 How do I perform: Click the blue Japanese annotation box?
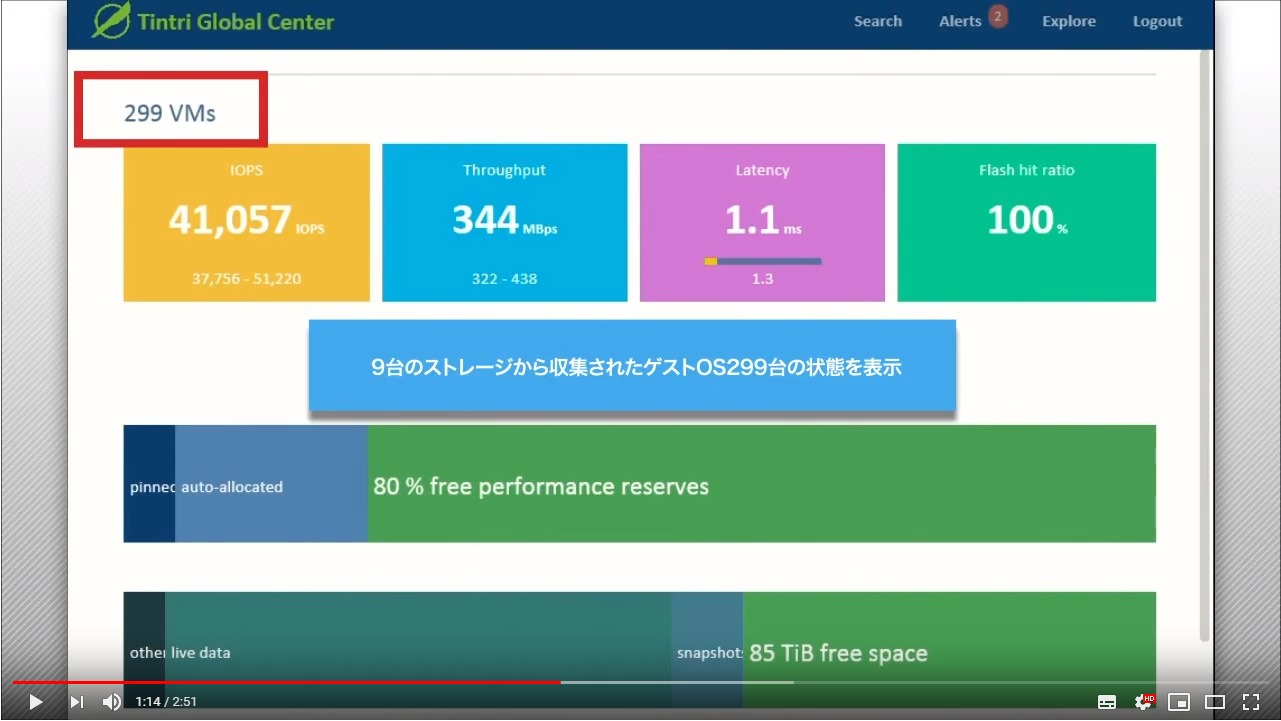(632, 366)
